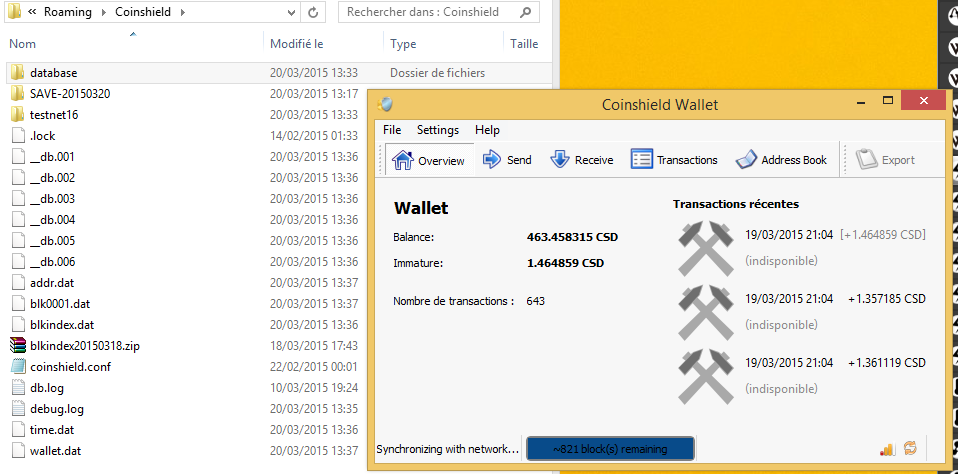Select the __db.001 file
958x474 pixels.
pyautogui.click(x=53, y=157)
